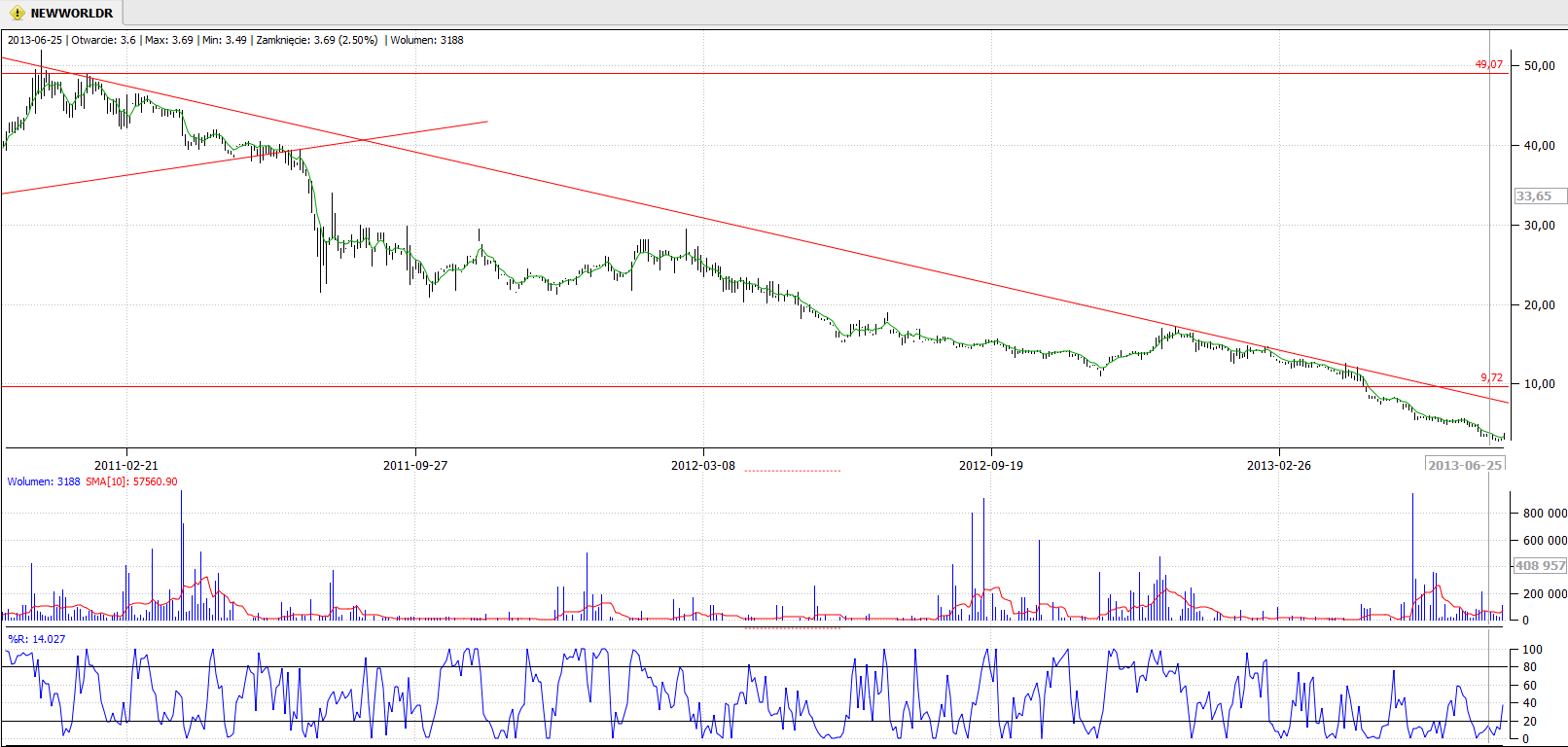The image size is (1568, 747).
Task: Click the 2011-09-27 date label
Action: coord(415,465)
